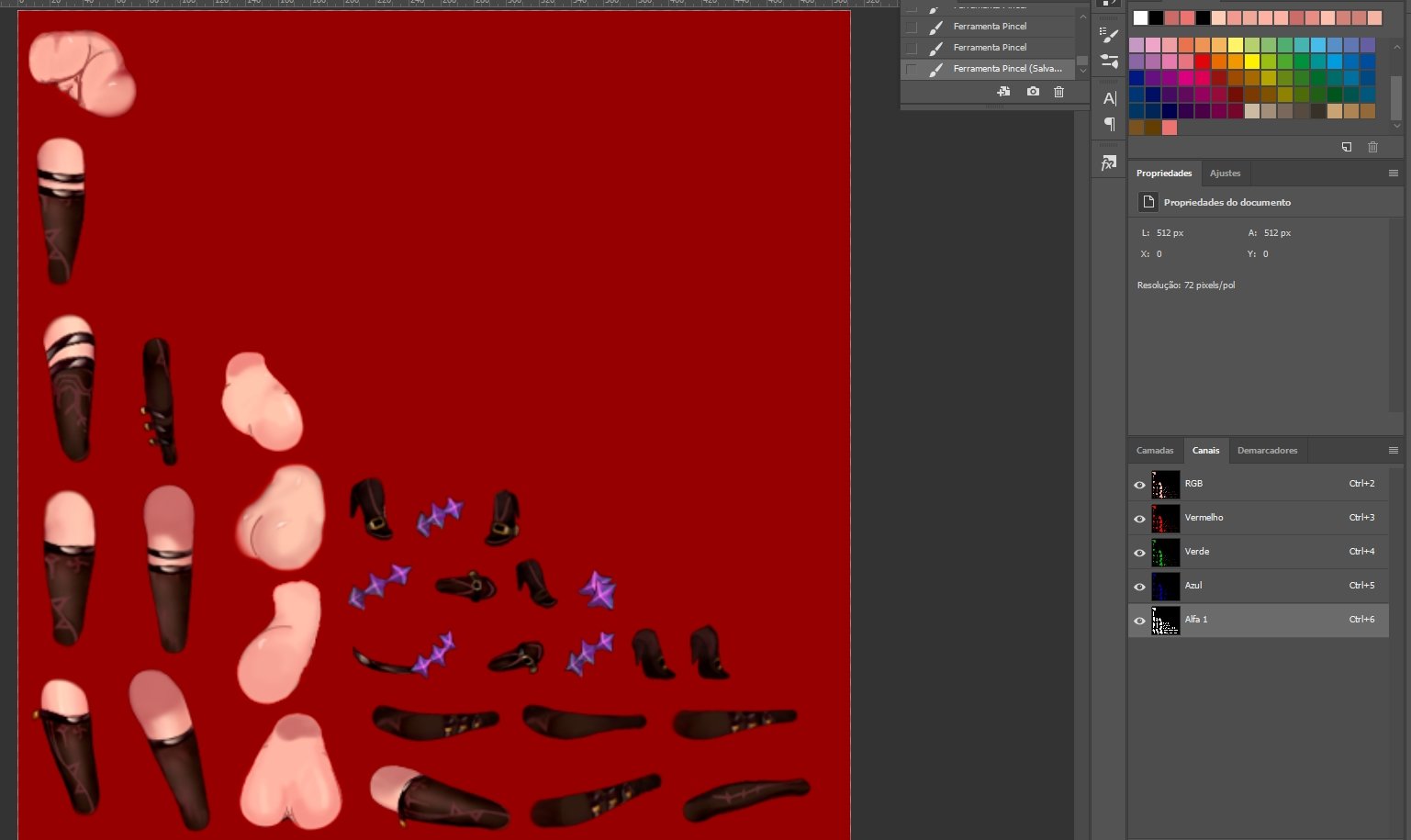
Task: Click Swatches panel scroll-up arrow
Action: tap(1396, 46)
